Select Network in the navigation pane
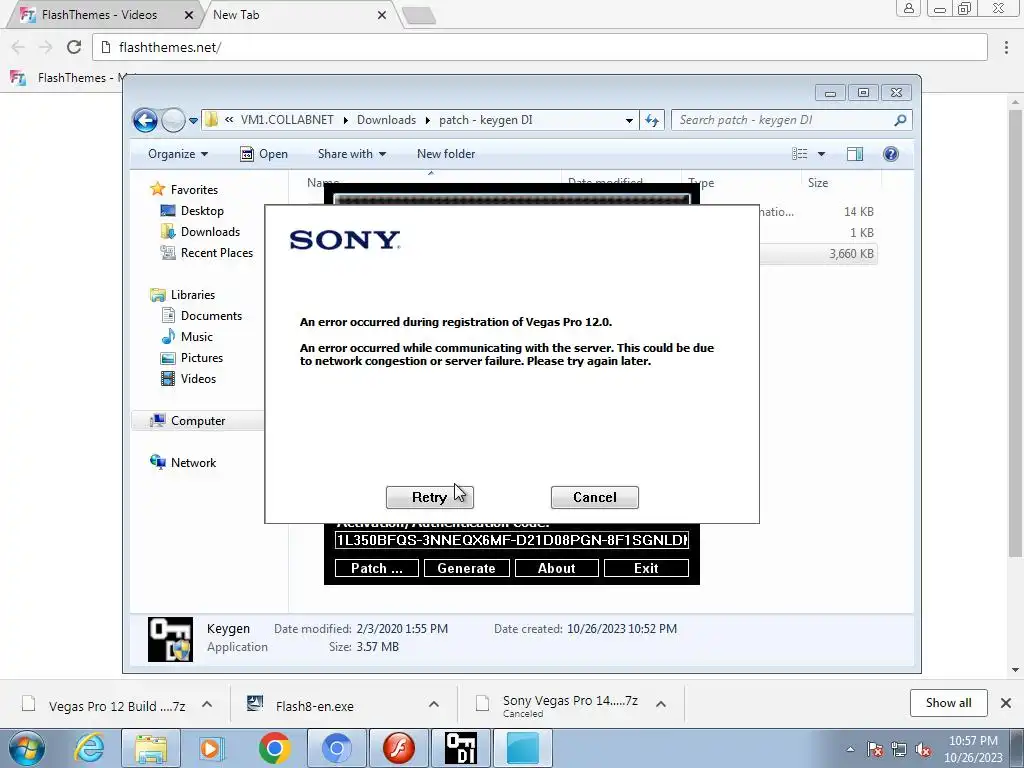This screenshot has width=1024, height=768. click(193, 462)
